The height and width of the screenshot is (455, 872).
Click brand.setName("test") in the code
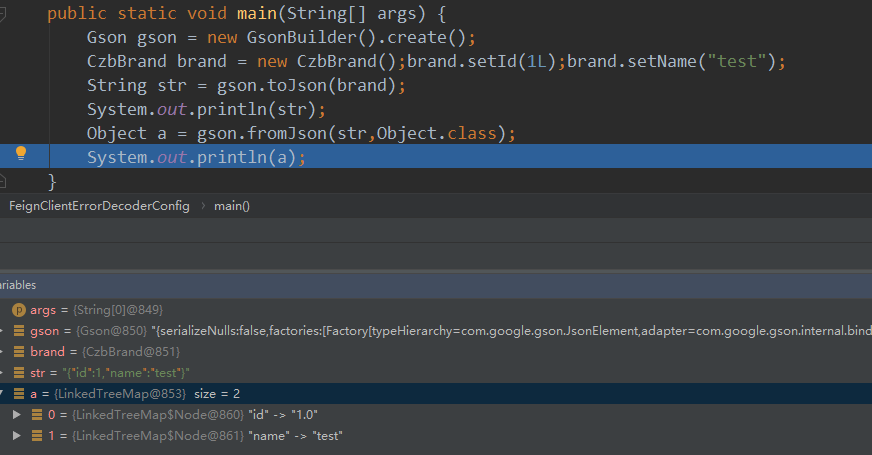pyautogui.click(x=672, y=61)
